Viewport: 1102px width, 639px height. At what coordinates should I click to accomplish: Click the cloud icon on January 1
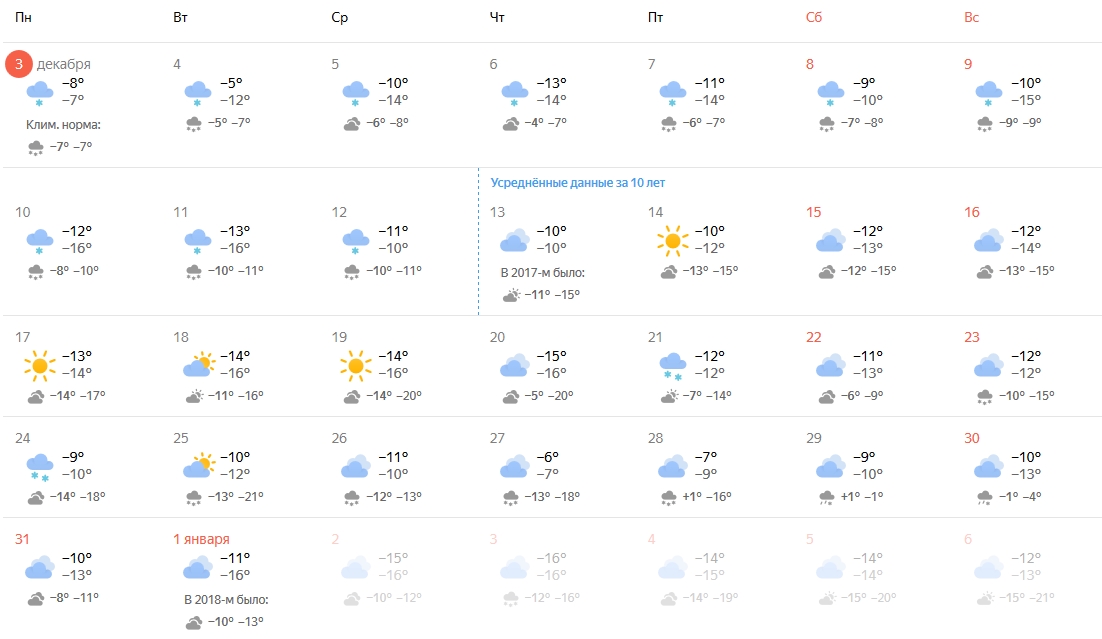tap(198, 568)
